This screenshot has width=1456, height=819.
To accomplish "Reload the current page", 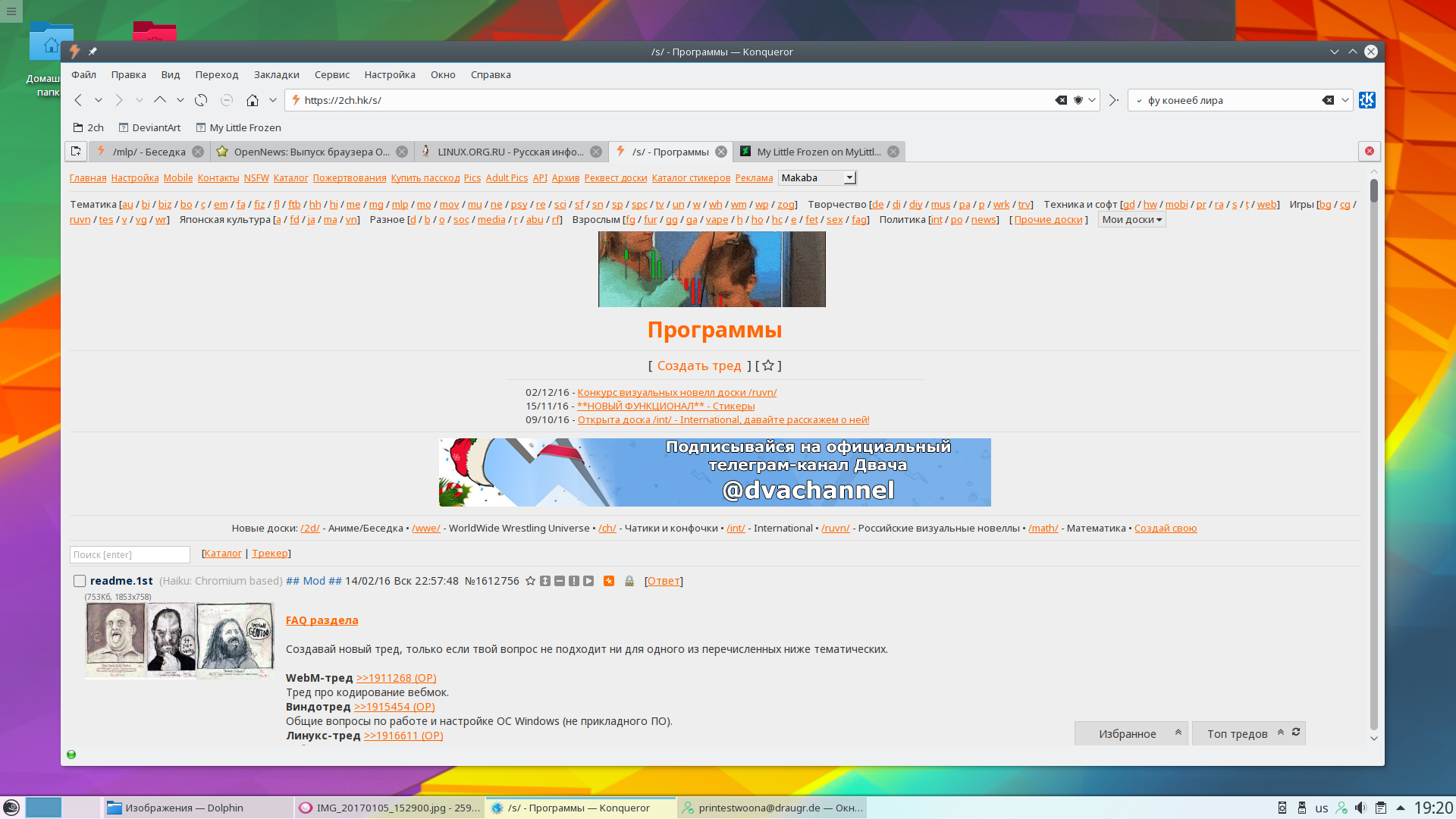I will [x=201, y=100].
